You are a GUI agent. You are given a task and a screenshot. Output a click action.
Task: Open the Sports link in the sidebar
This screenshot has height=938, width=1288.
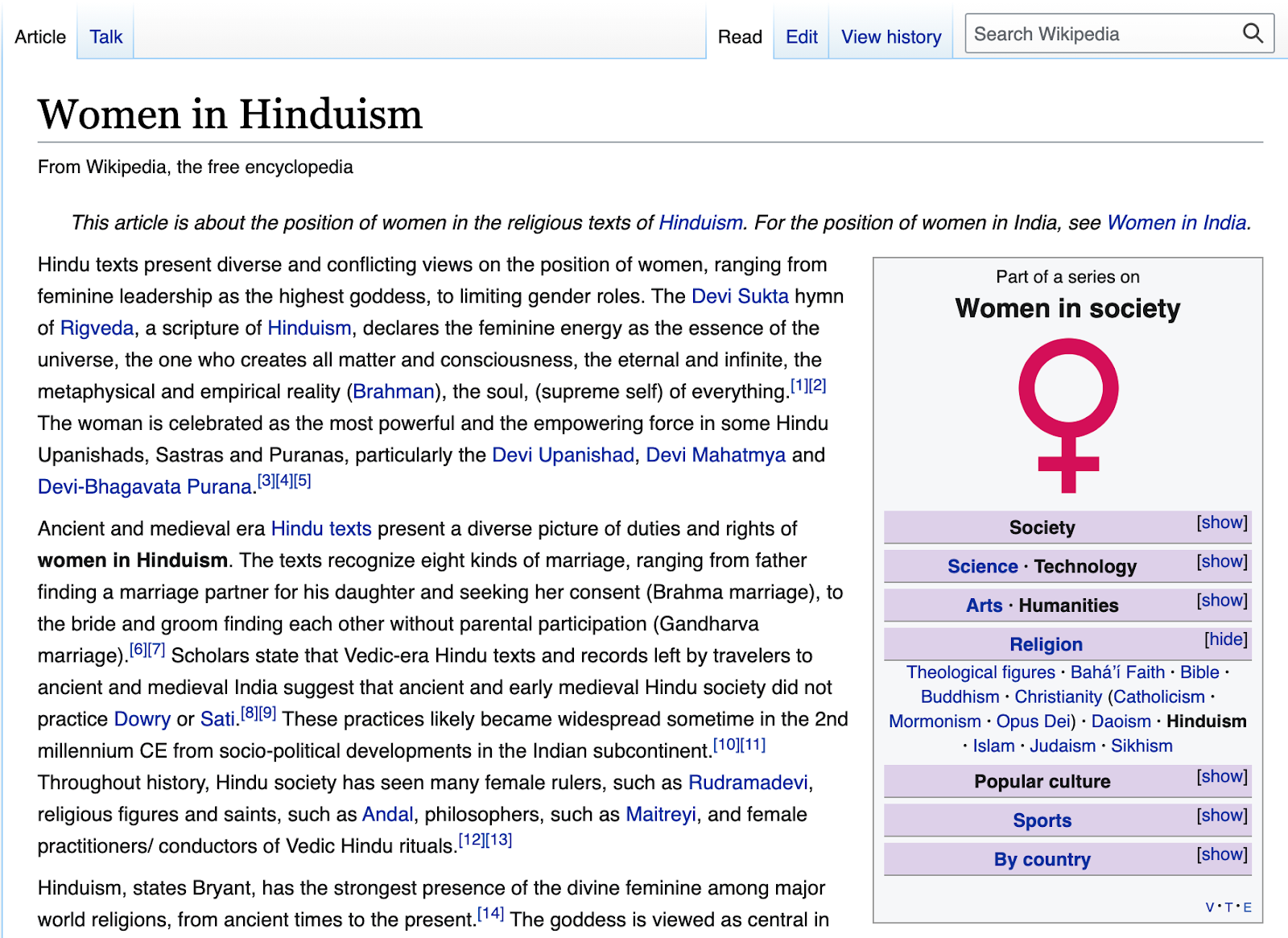click(x=1042, y=821)
